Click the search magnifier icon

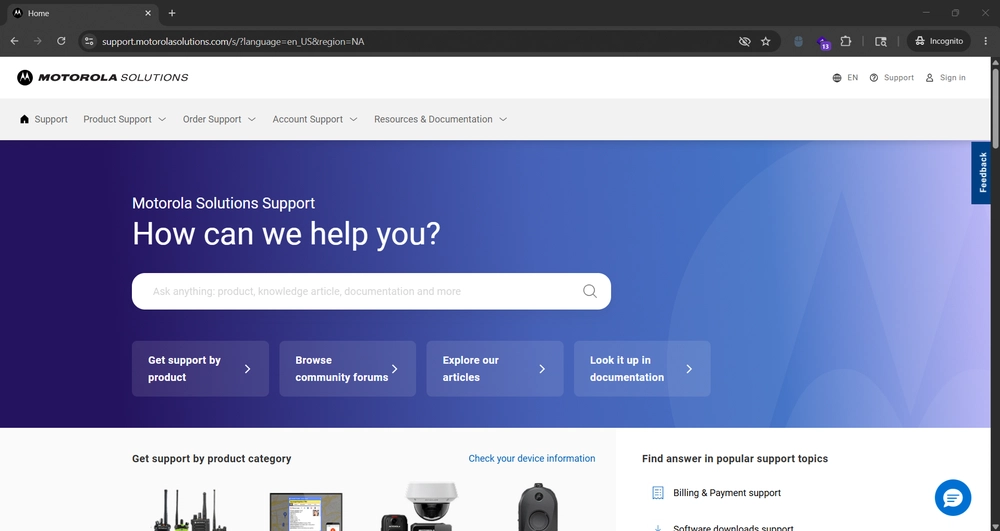[x=590, y=291]
